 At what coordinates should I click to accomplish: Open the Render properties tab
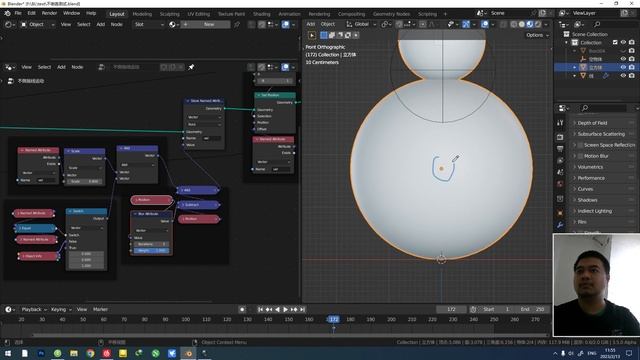click(x=560, y=137)
